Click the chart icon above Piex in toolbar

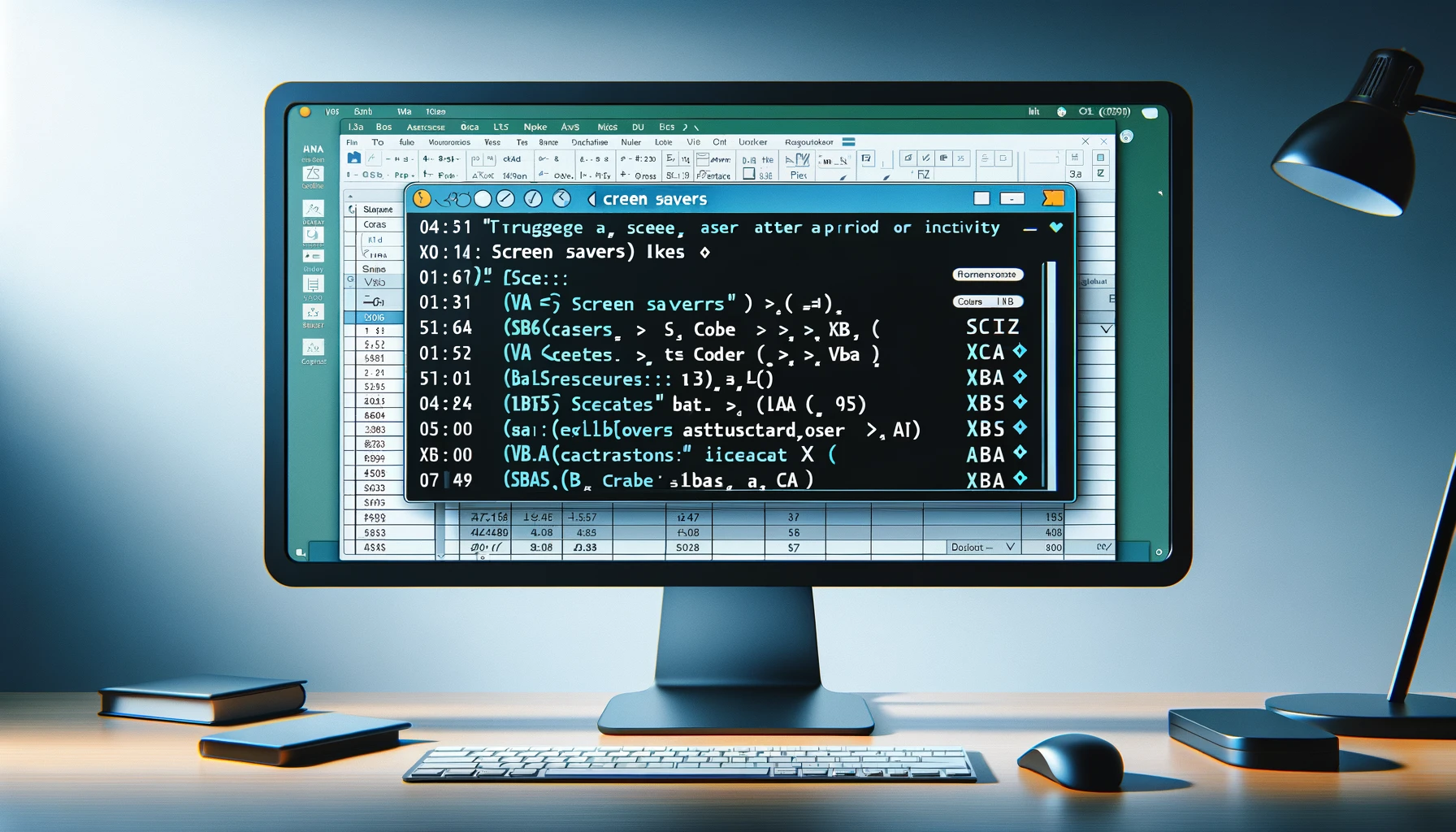[x=798, y=160]
